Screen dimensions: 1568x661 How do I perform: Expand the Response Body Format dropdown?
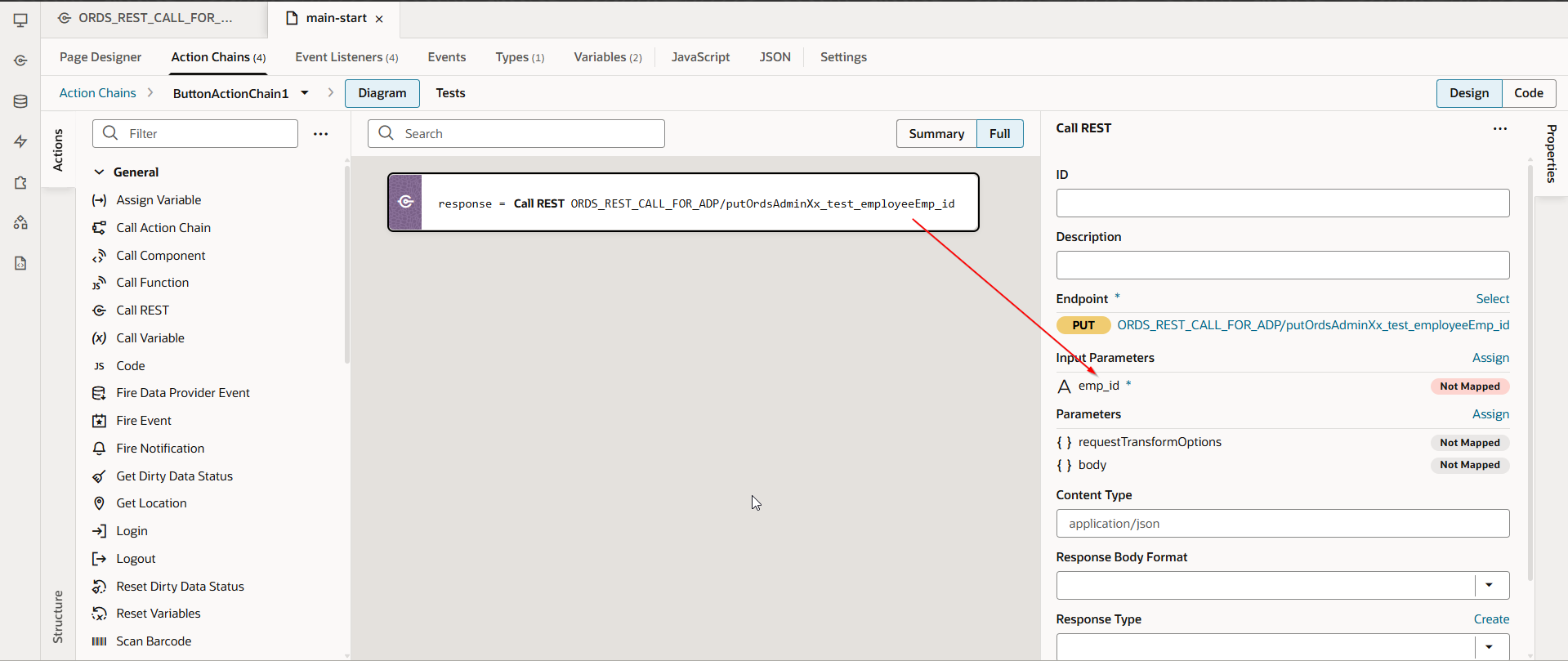coord(1489,585)
